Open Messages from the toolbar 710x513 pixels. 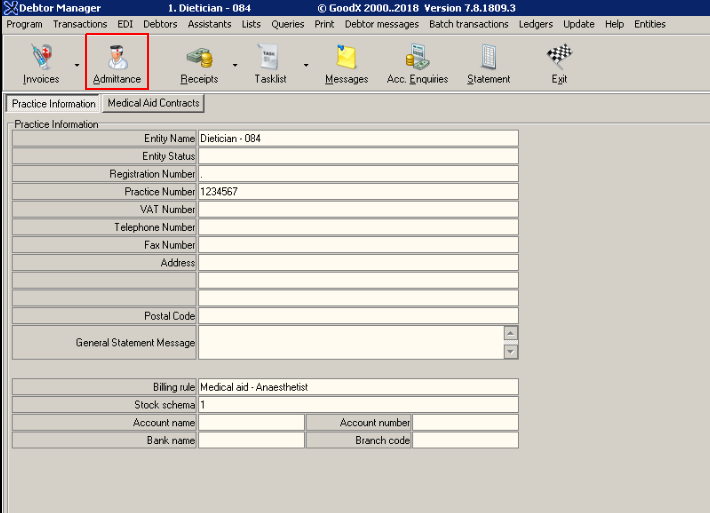(346, 62)
